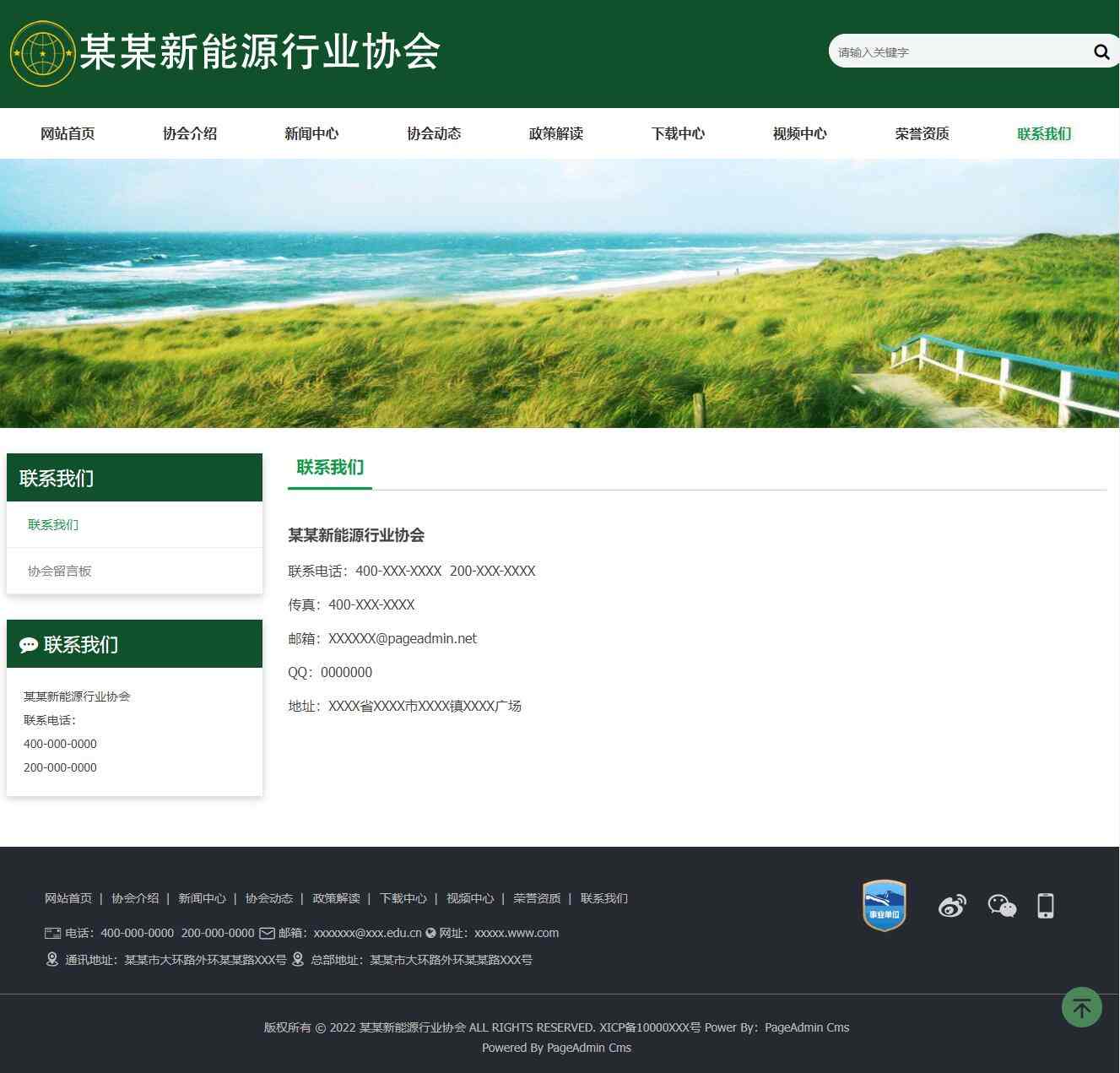
Task: Open the 政策解读 navigation menu
Action: tap(555, 133)
